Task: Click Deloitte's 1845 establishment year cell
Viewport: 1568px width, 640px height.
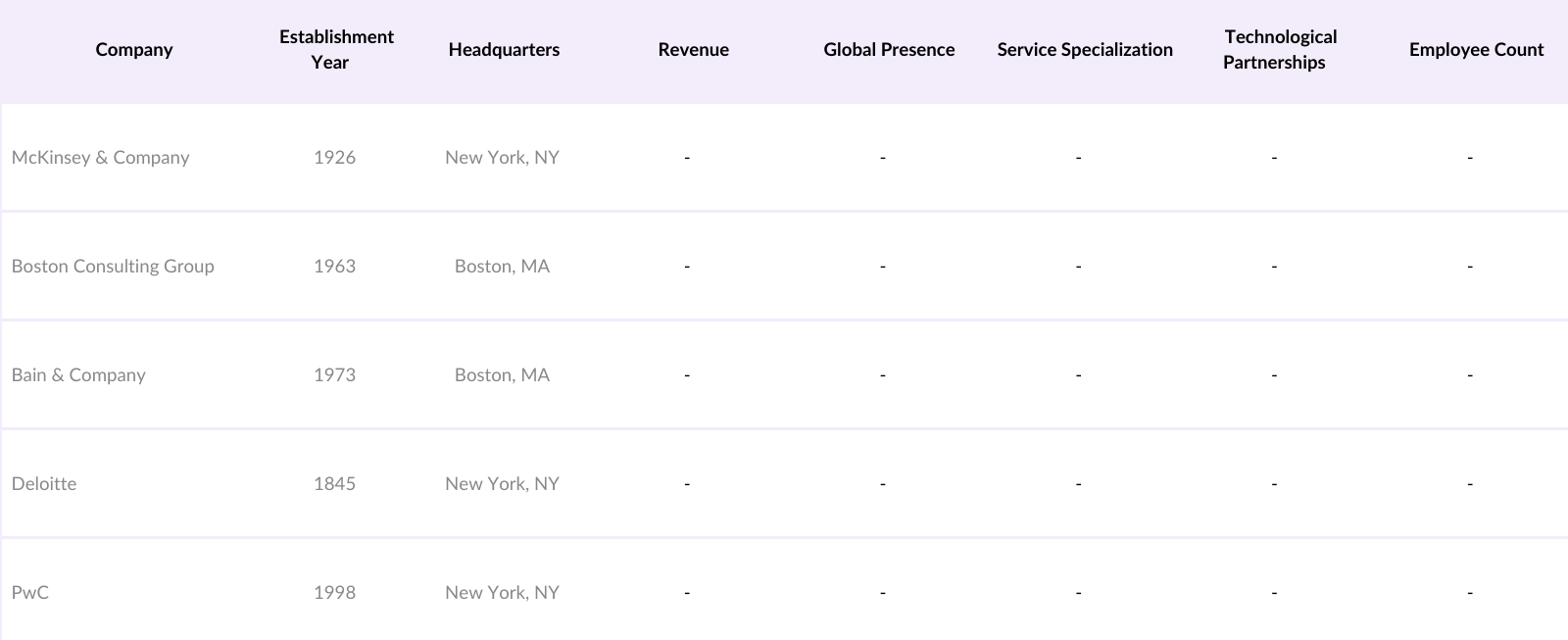Action: pos(334,484)
